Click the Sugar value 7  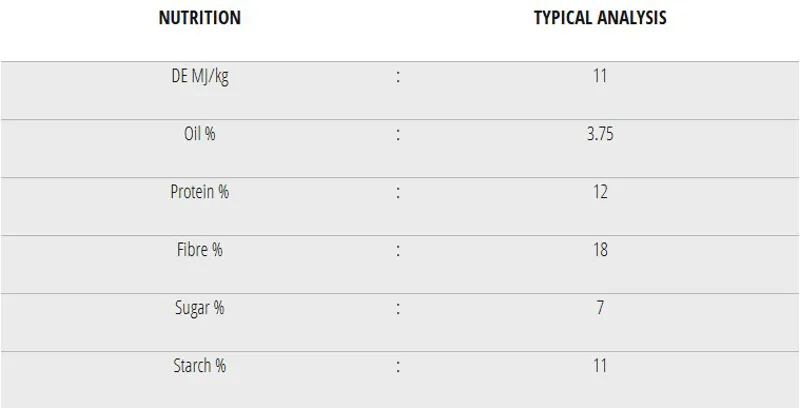(600, 308)
